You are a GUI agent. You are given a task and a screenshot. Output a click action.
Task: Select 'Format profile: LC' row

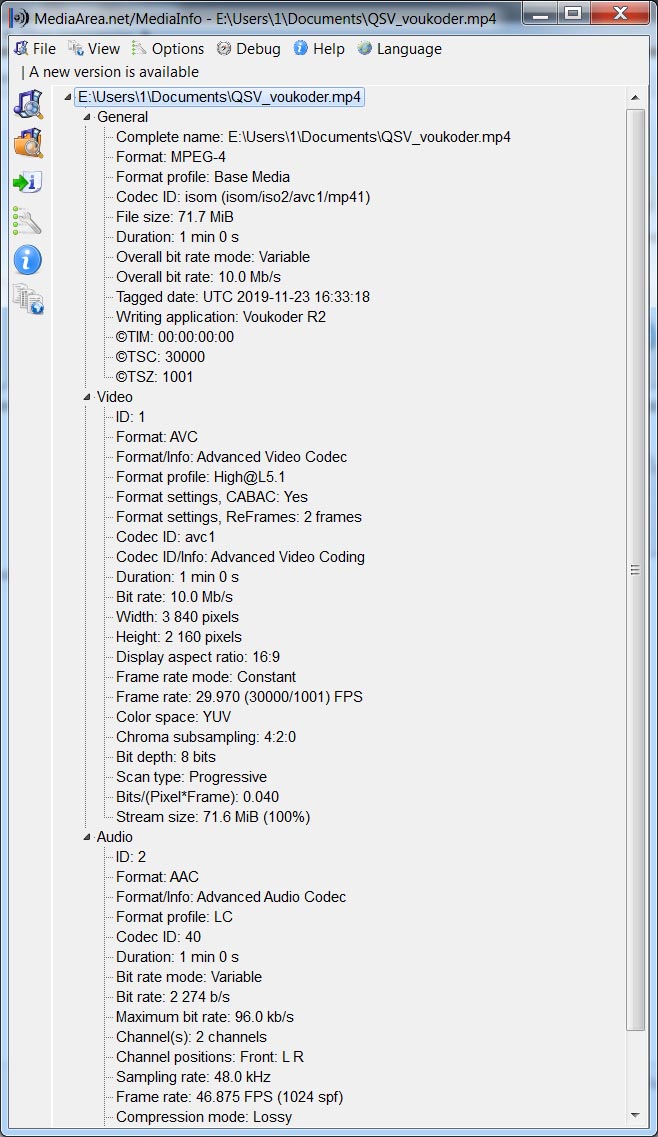[x=175, y=917]
